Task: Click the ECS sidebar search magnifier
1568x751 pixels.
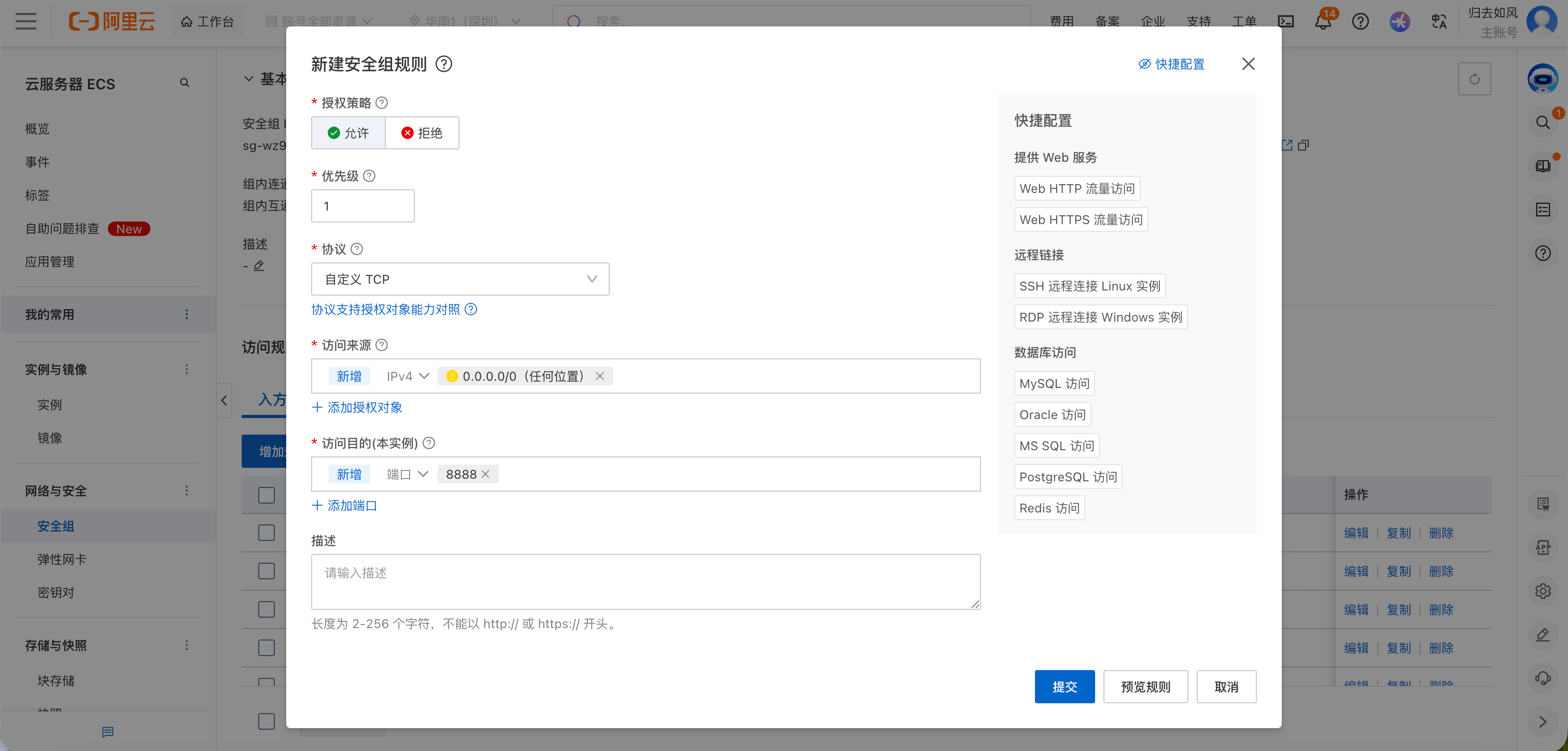Action: (x=185, y=81)
